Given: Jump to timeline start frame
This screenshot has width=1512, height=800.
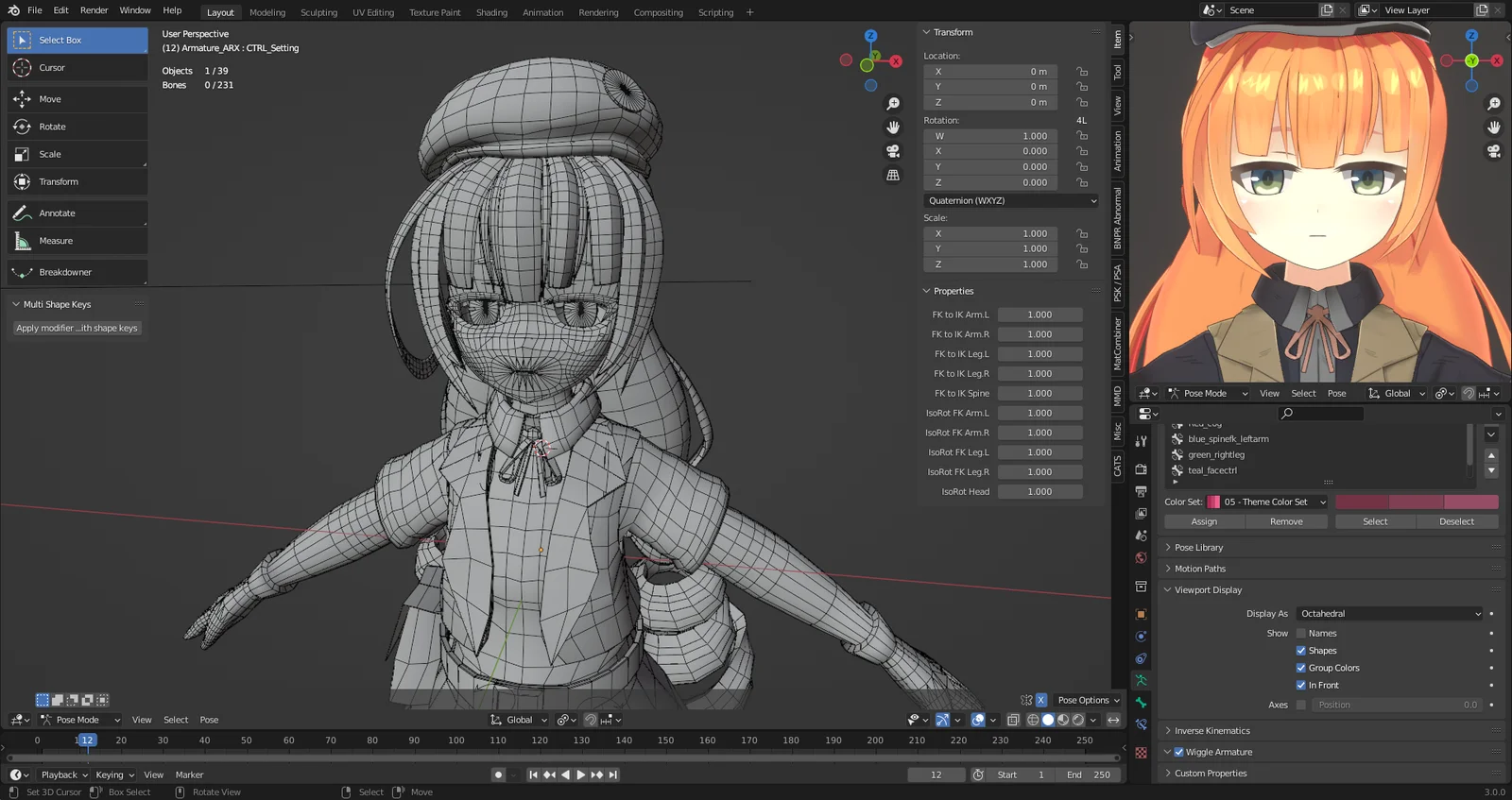Looking at the screenshot, I should (x=533, y=774).
